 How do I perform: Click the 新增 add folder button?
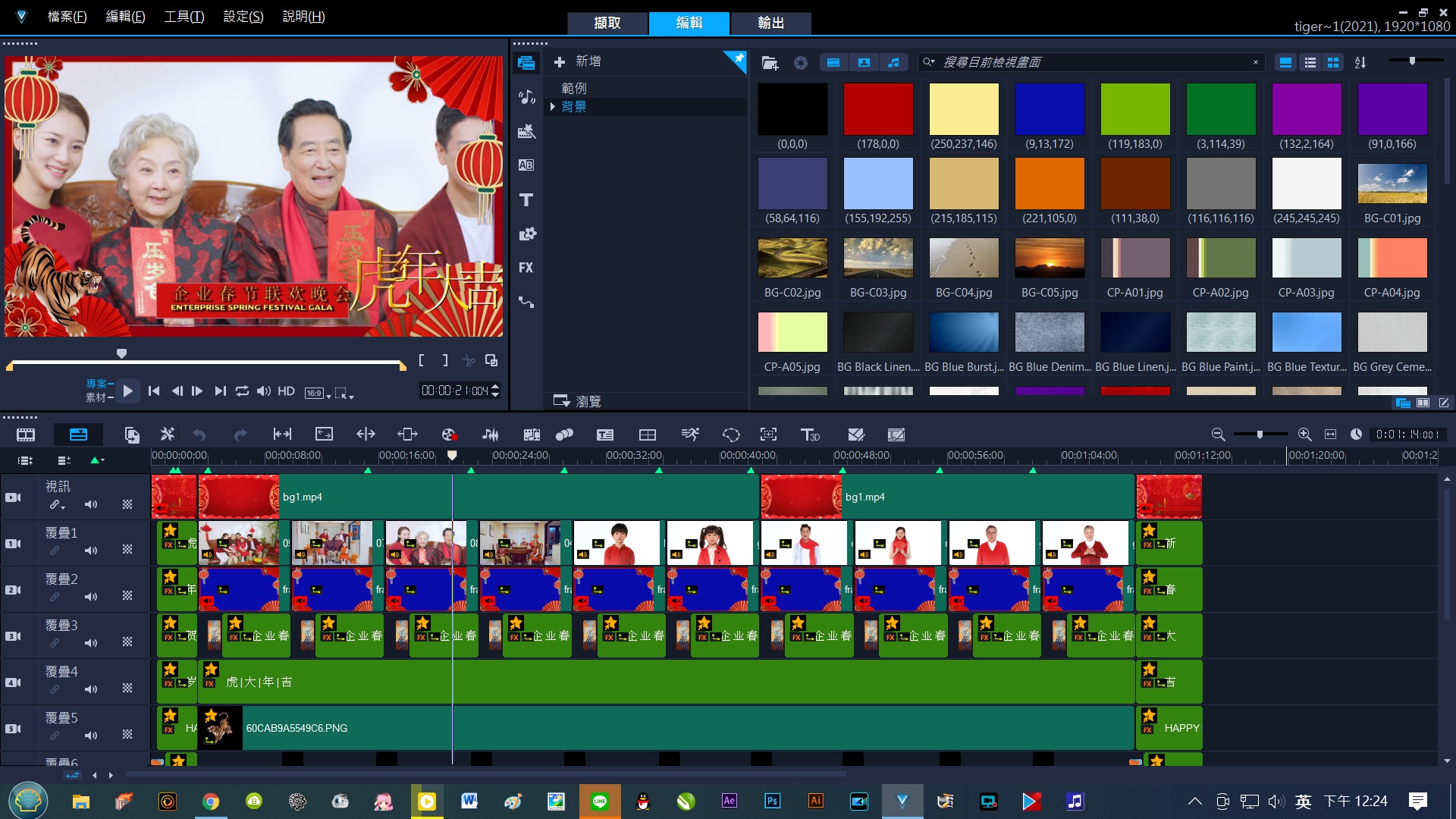577,61
